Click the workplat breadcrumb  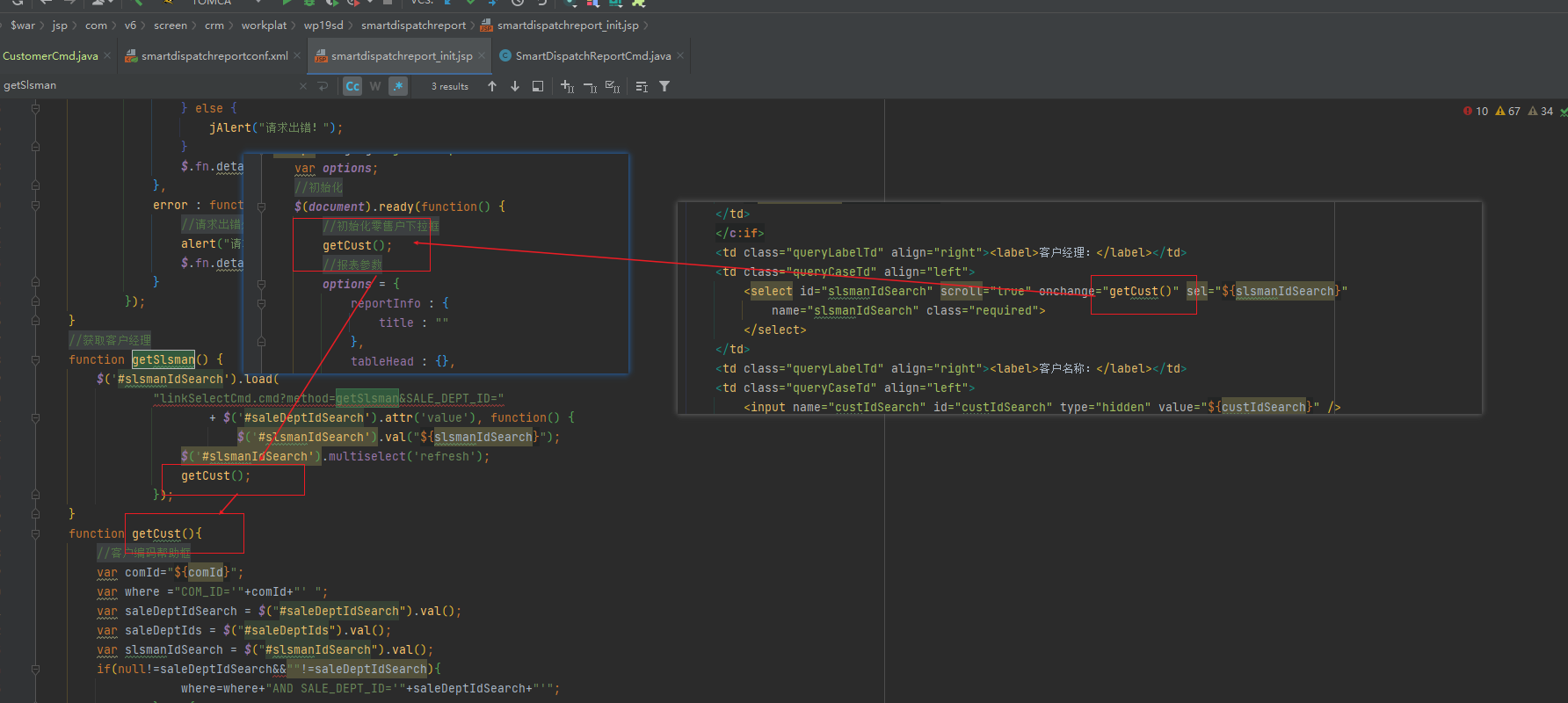coord(264,25)
